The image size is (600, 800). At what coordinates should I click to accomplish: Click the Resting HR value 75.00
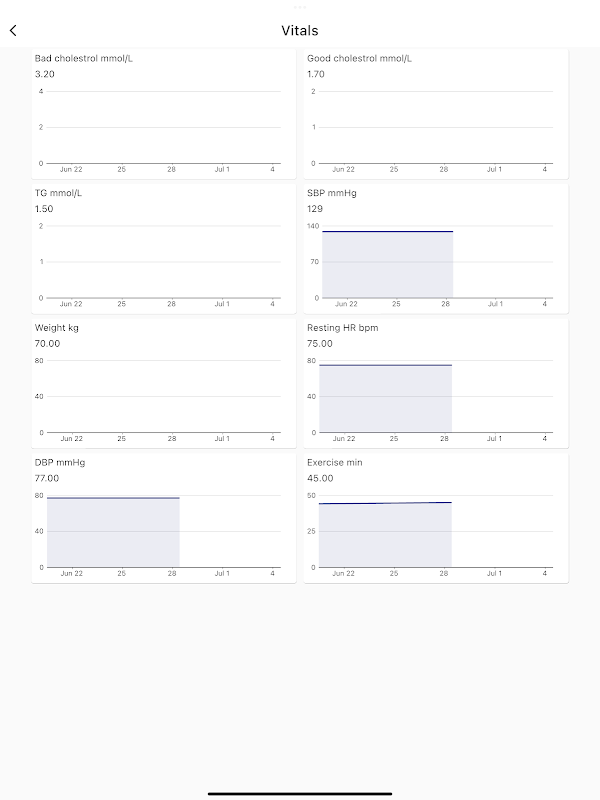click(x=320, y=343)
